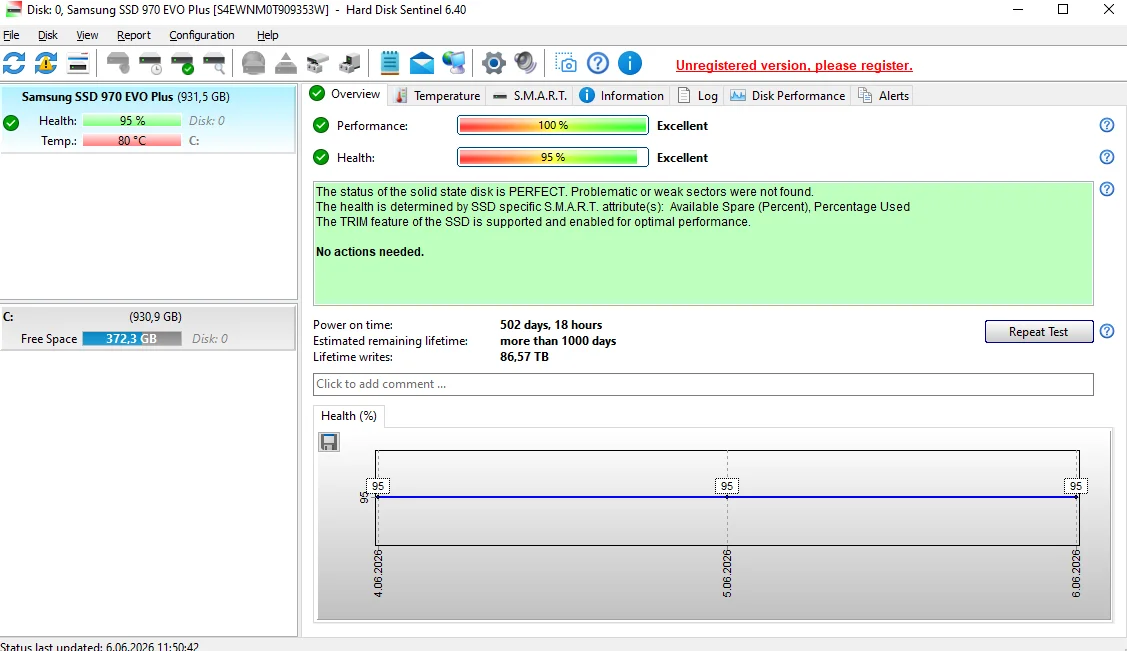1127x651 pixels.
Task: Click the disk with green checkmark icon
Action: tap(183, 63)
